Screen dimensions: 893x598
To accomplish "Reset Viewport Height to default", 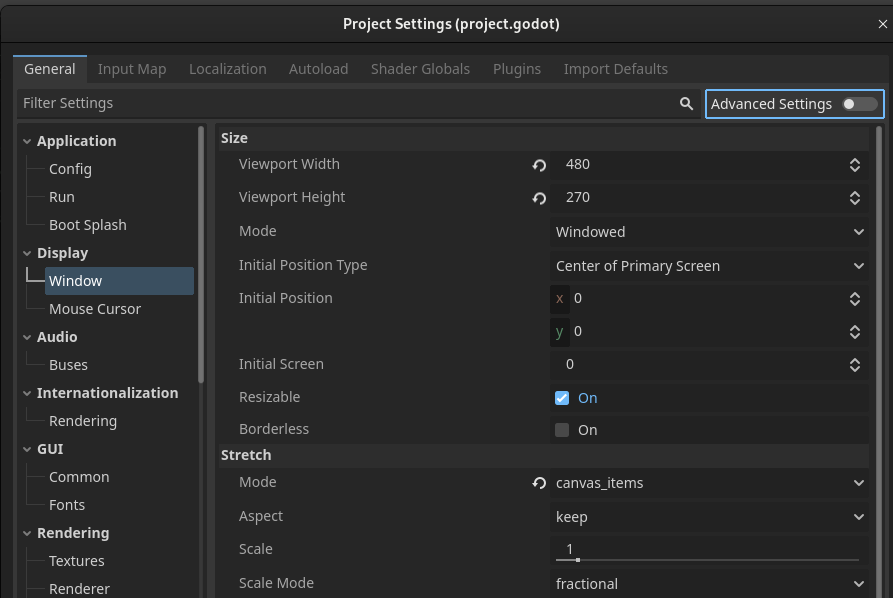I will pyautogui.click(x=539, y=198).
